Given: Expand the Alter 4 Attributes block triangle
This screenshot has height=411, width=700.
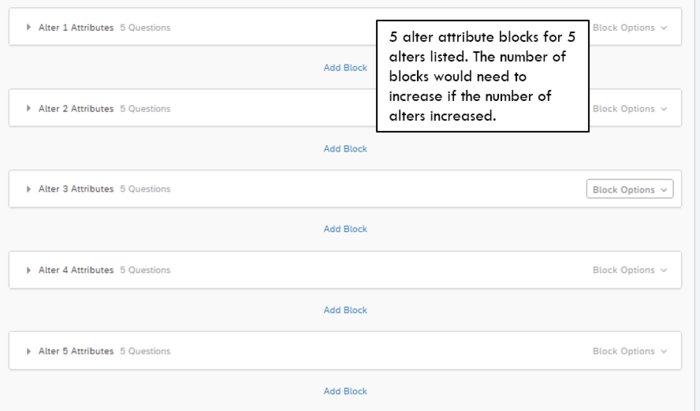Looking at the screenshot, I should coord(29,270).
